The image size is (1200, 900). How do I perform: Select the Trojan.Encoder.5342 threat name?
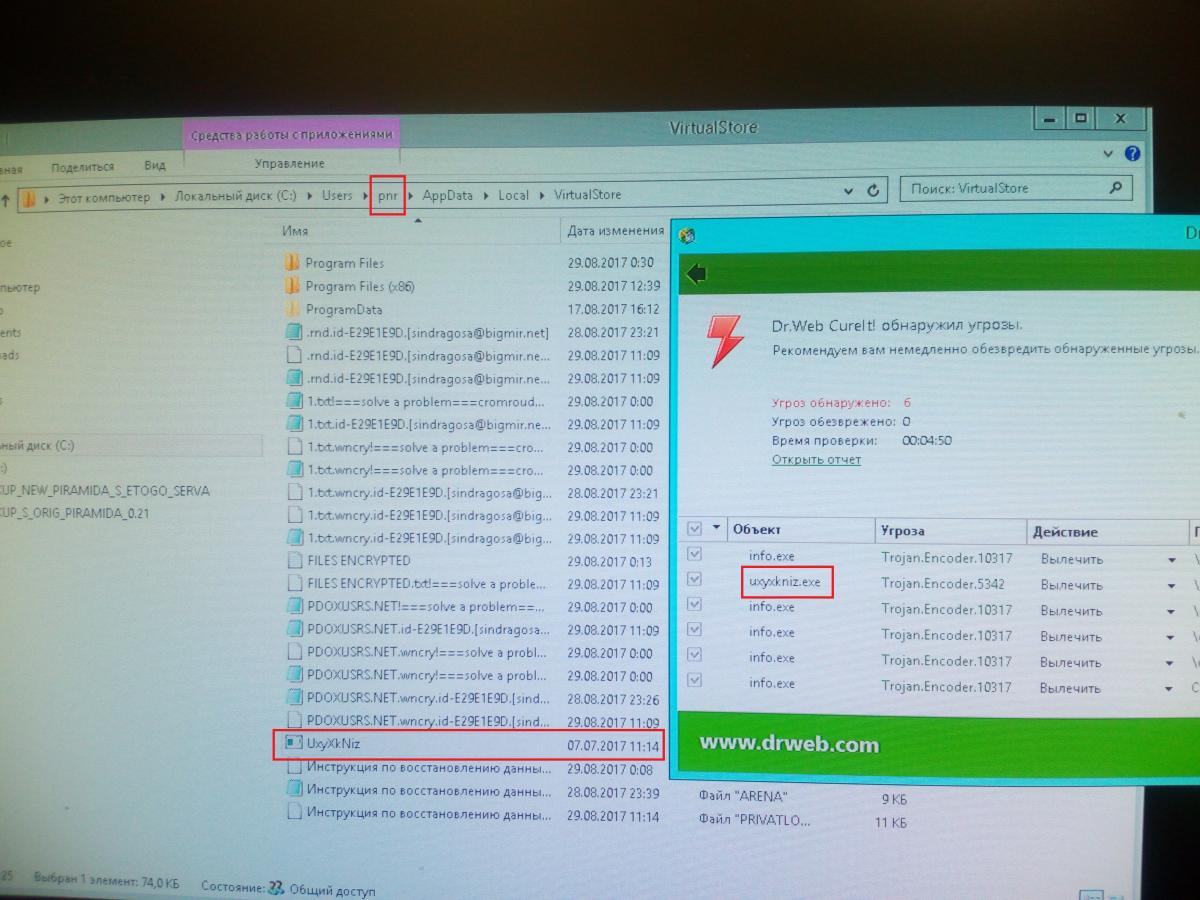[x=943, y=584]
